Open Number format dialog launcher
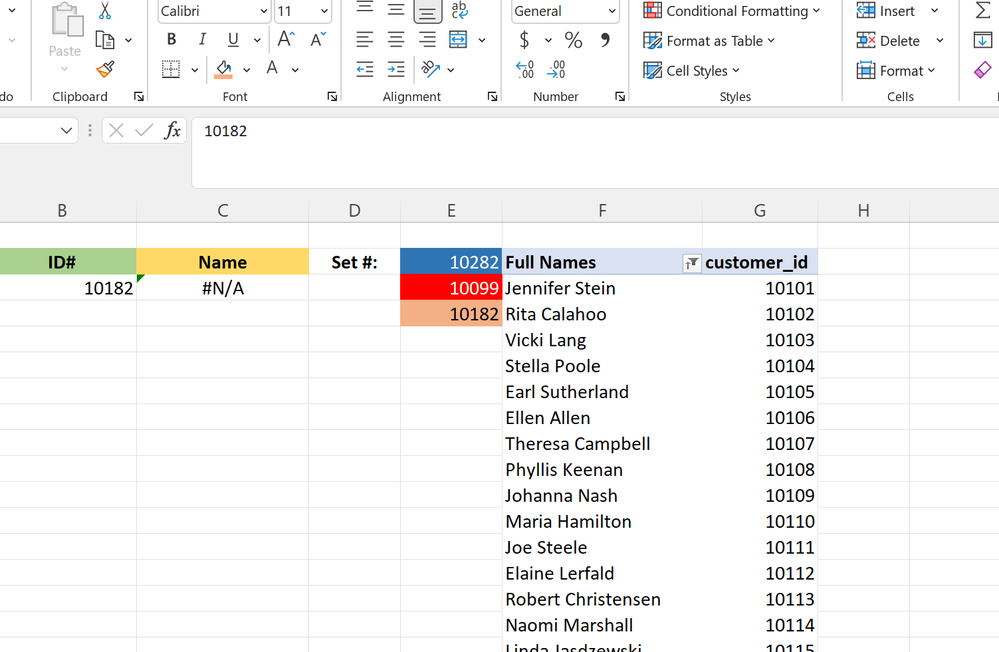The height and width of the screenshot is (652, 999). tap(620, 96)
